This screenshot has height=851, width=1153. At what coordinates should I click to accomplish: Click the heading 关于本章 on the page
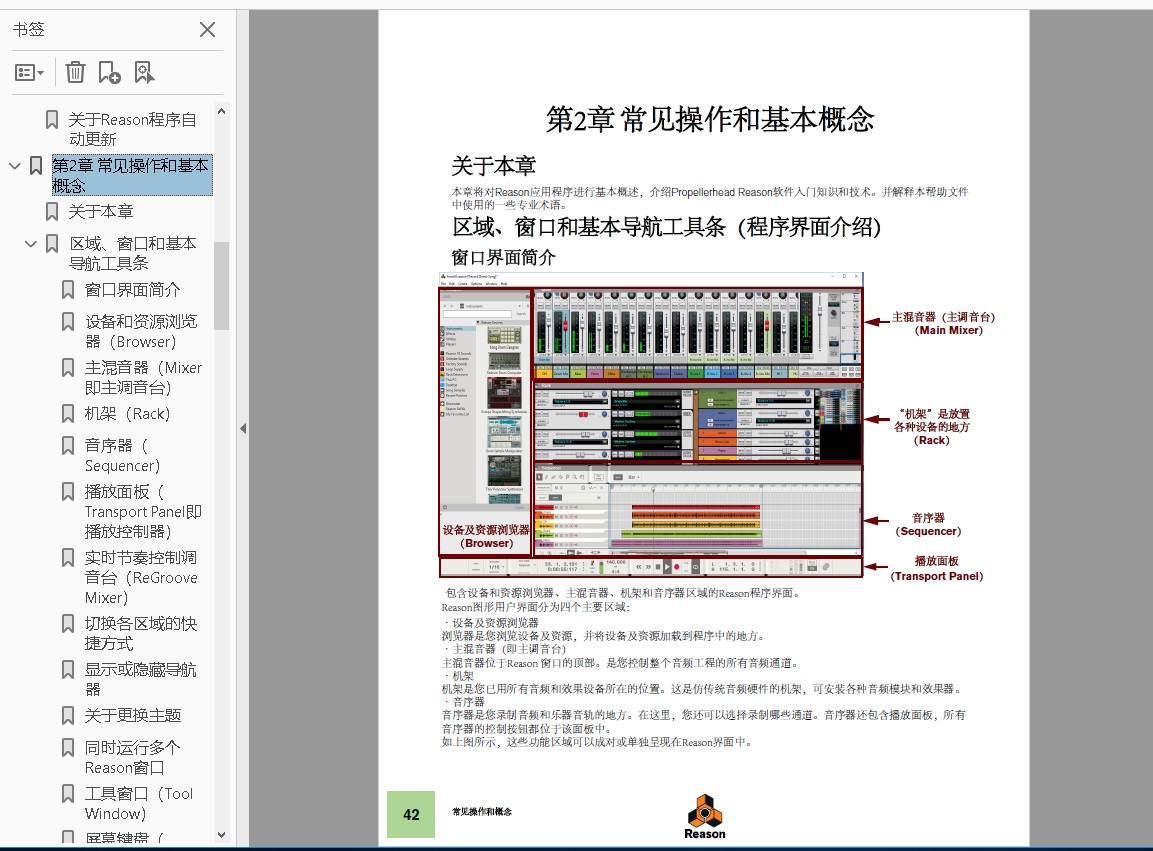pos(493,165)
